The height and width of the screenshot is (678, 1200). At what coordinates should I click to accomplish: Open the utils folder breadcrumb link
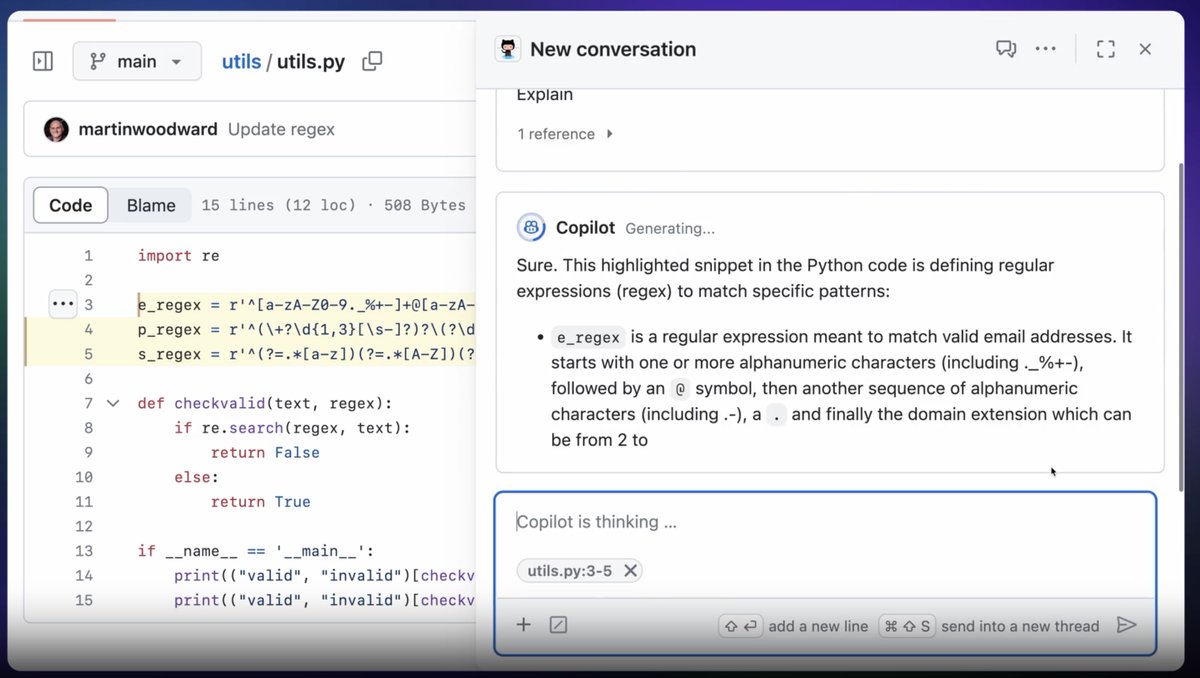[241, 62]
